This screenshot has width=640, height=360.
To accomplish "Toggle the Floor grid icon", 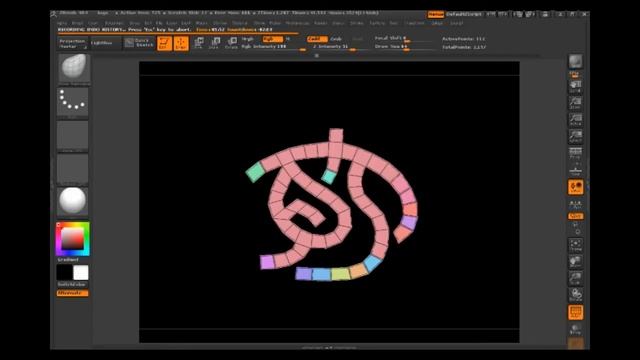I will coord(576,170).
